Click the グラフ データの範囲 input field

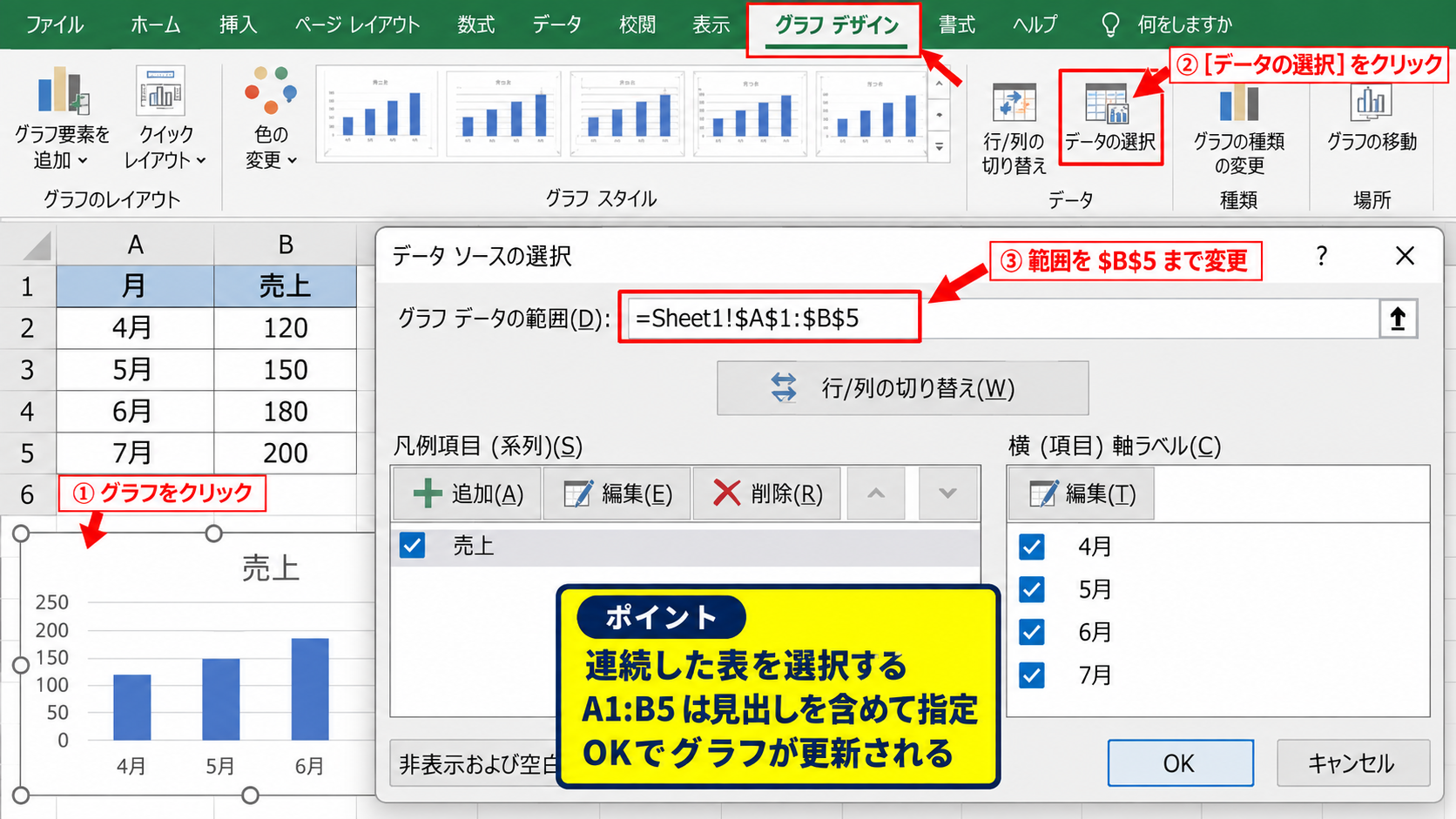click(x=1001, y=319)
